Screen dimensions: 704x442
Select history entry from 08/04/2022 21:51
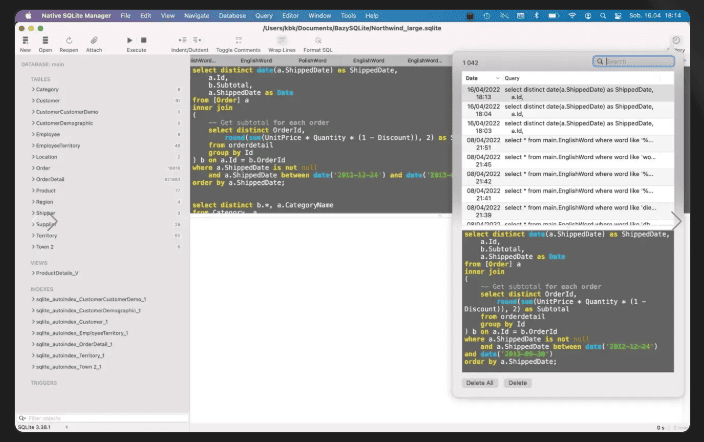coord(568,144)
